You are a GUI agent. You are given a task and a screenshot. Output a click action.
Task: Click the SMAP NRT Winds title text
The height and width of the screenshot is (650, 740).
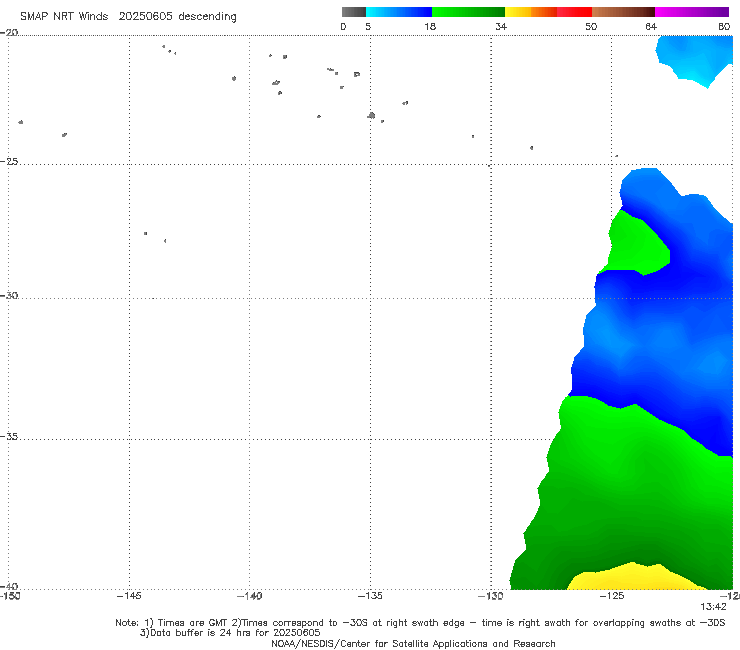tap(128, 17)
